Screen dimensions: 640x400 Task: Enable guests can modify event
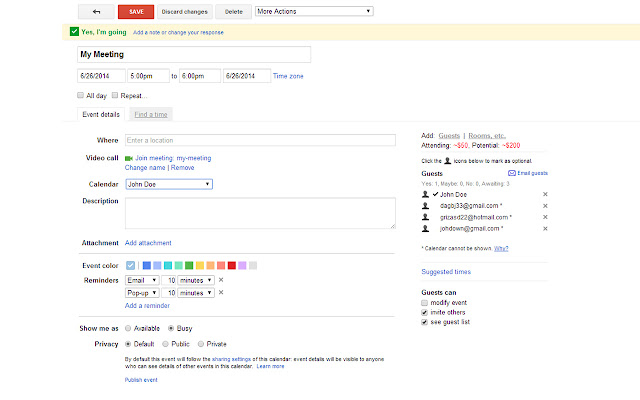click(424, 303)
